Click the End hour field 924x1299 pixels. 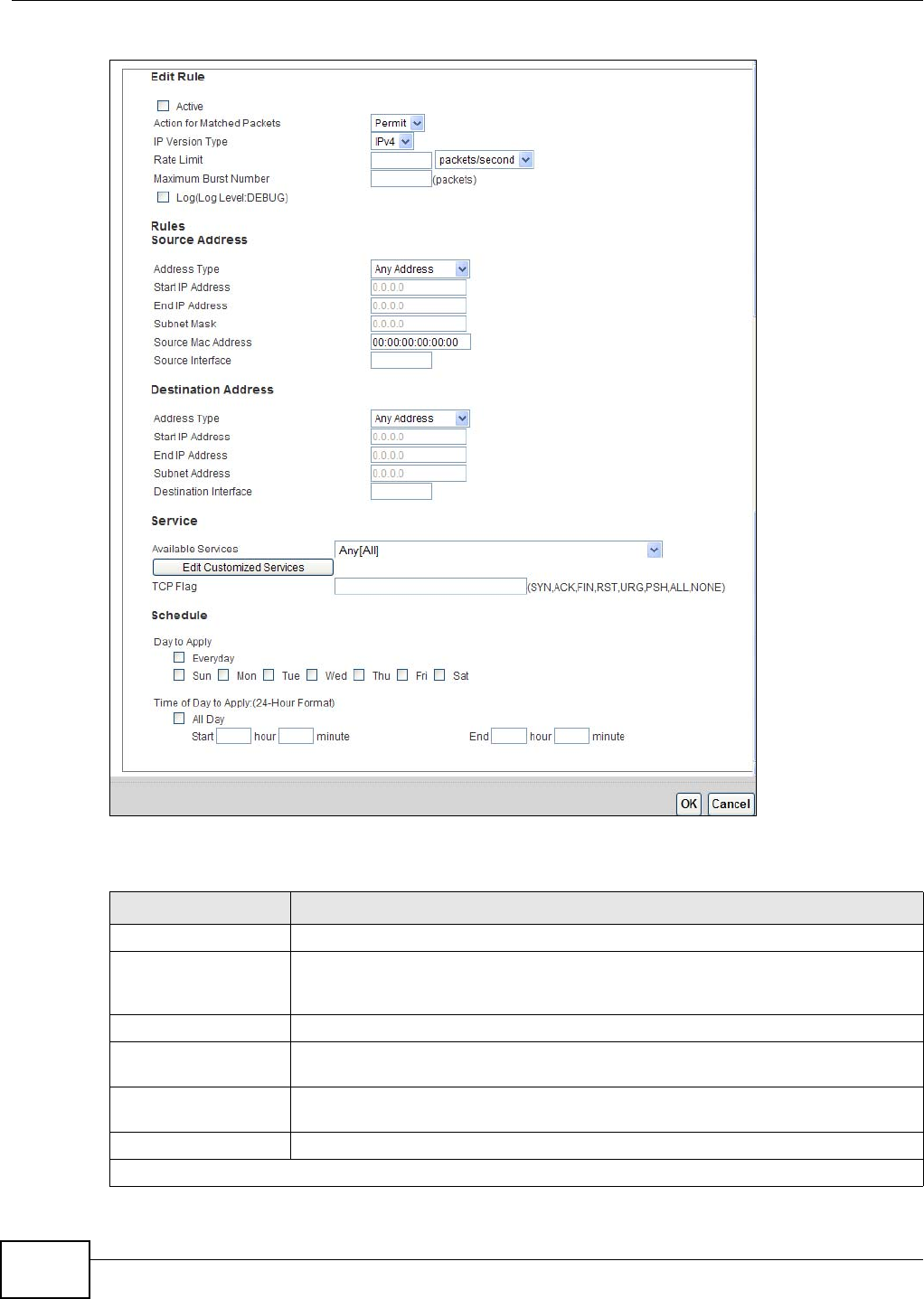click(509, 736)
